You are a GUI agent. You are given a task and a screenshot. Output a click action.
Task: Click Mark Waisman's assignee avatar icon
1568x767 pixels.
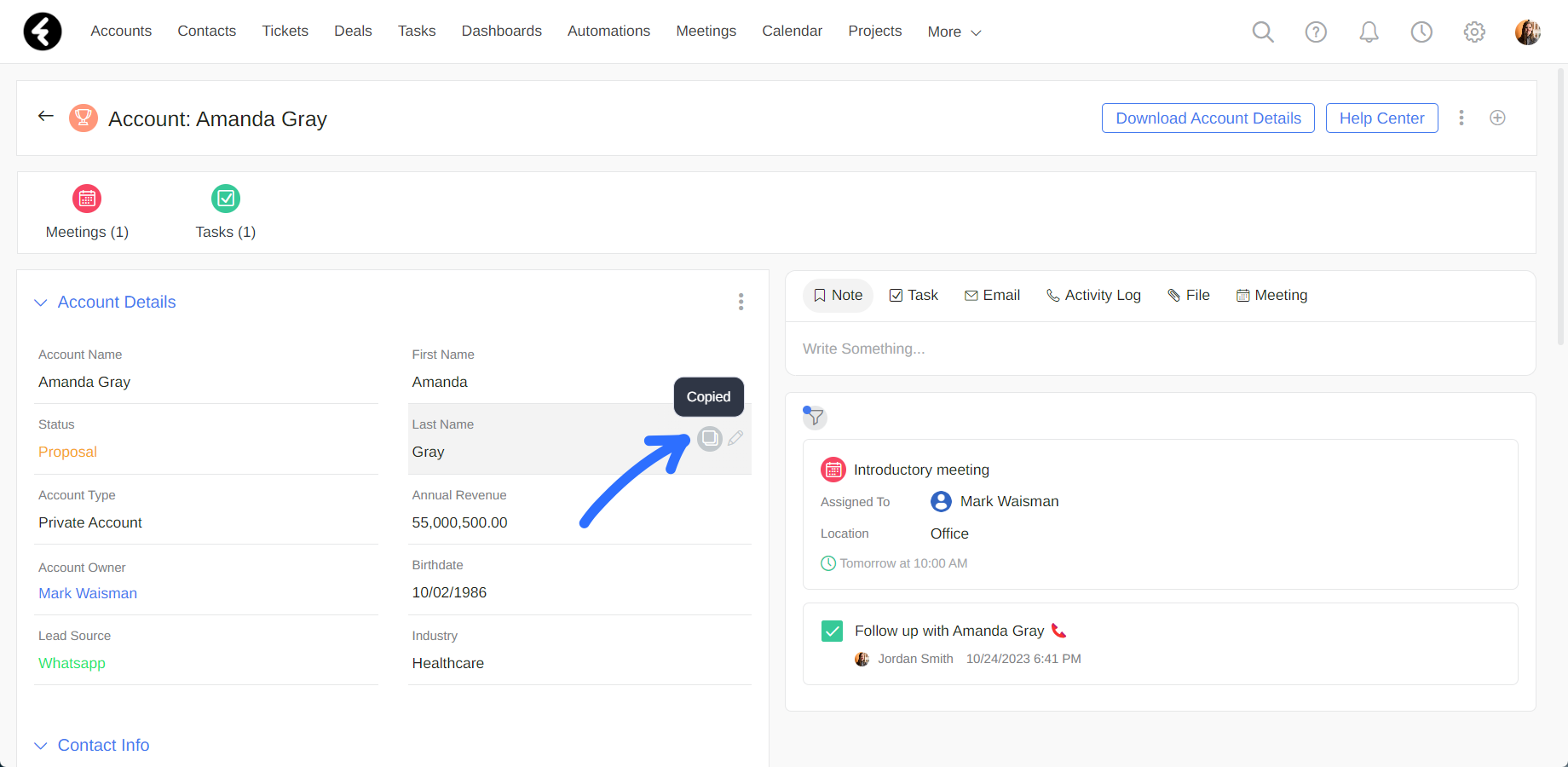[941, 501]
